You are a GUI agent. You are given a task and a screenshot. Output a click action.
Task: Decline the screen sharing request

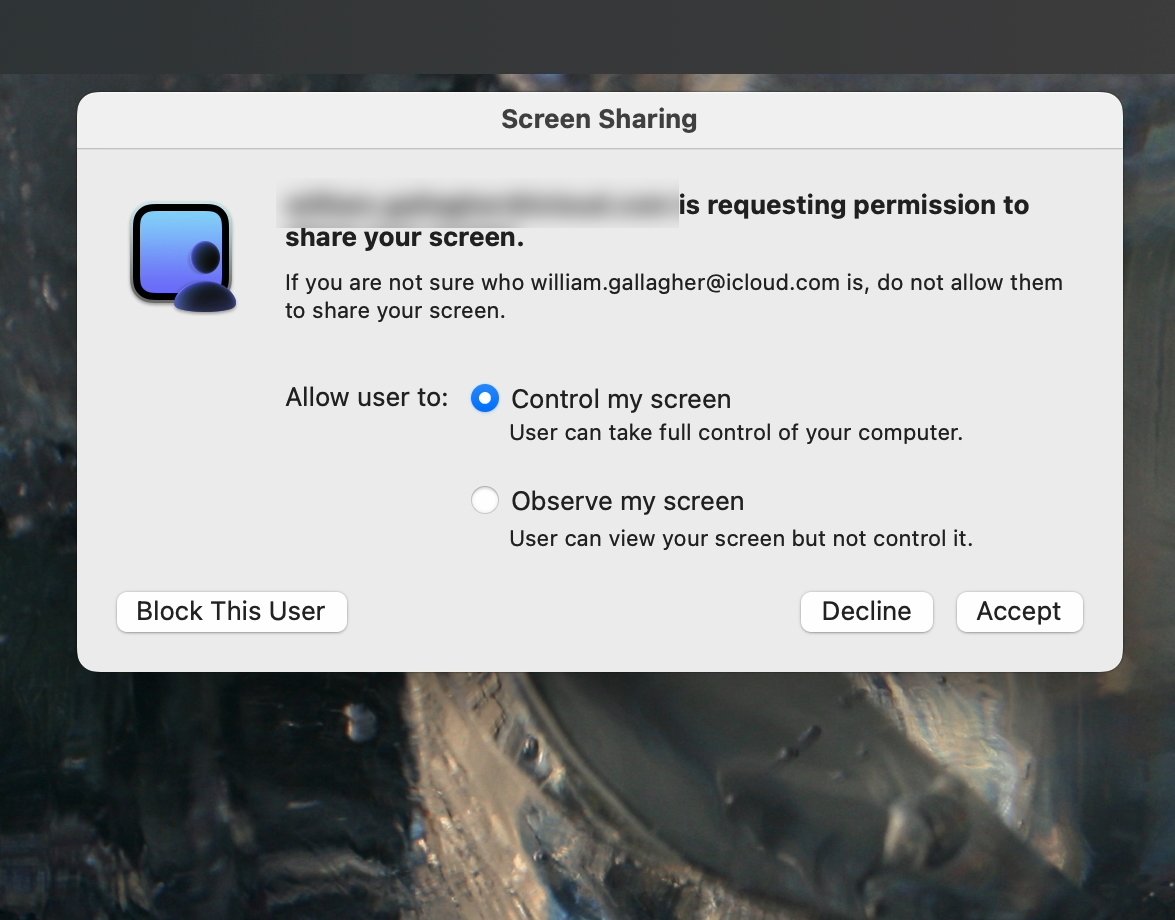pos(866,611)
